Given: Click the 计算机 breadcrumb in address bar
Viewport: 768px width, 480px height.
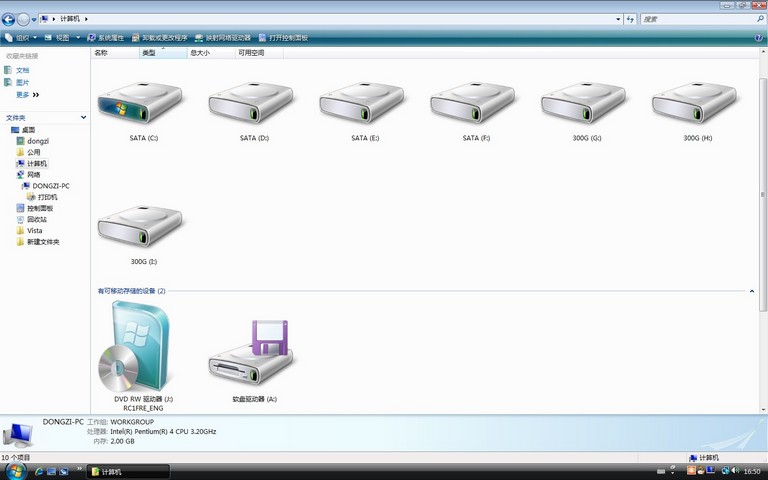Looking at the screenshot, I should click(x=70, y=19).
